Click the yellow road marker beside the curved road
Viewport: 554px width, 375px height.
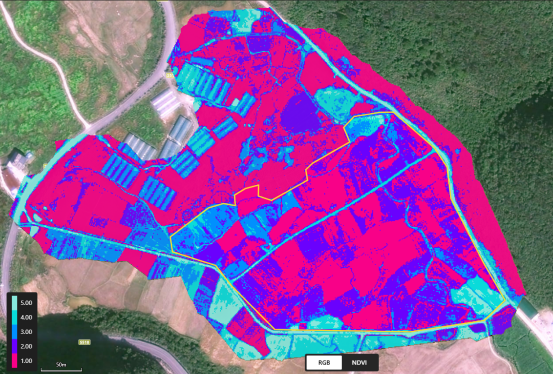pos(170,75)
